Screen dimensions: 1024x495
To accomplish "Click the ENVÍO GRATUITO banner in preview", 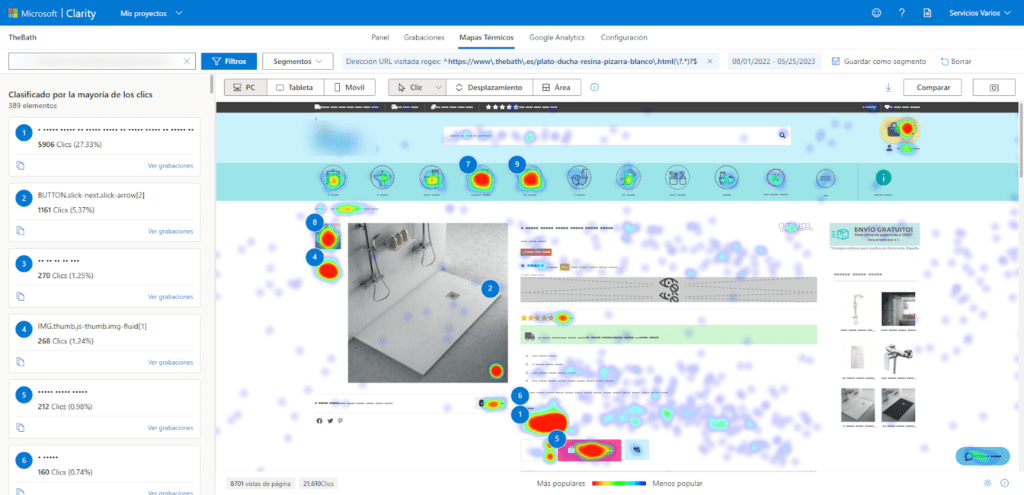I will coord(874,233).
